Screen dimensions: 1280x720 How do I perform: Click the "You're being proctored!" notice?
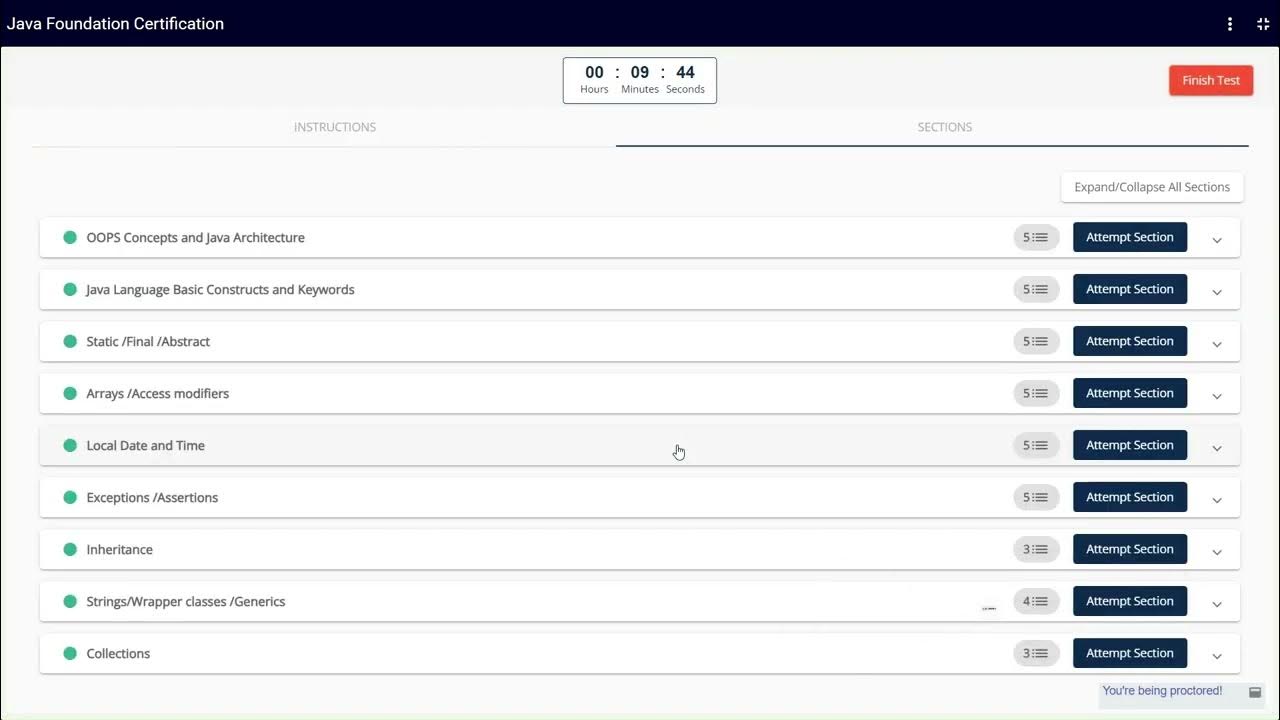[x=1162, y=691]
